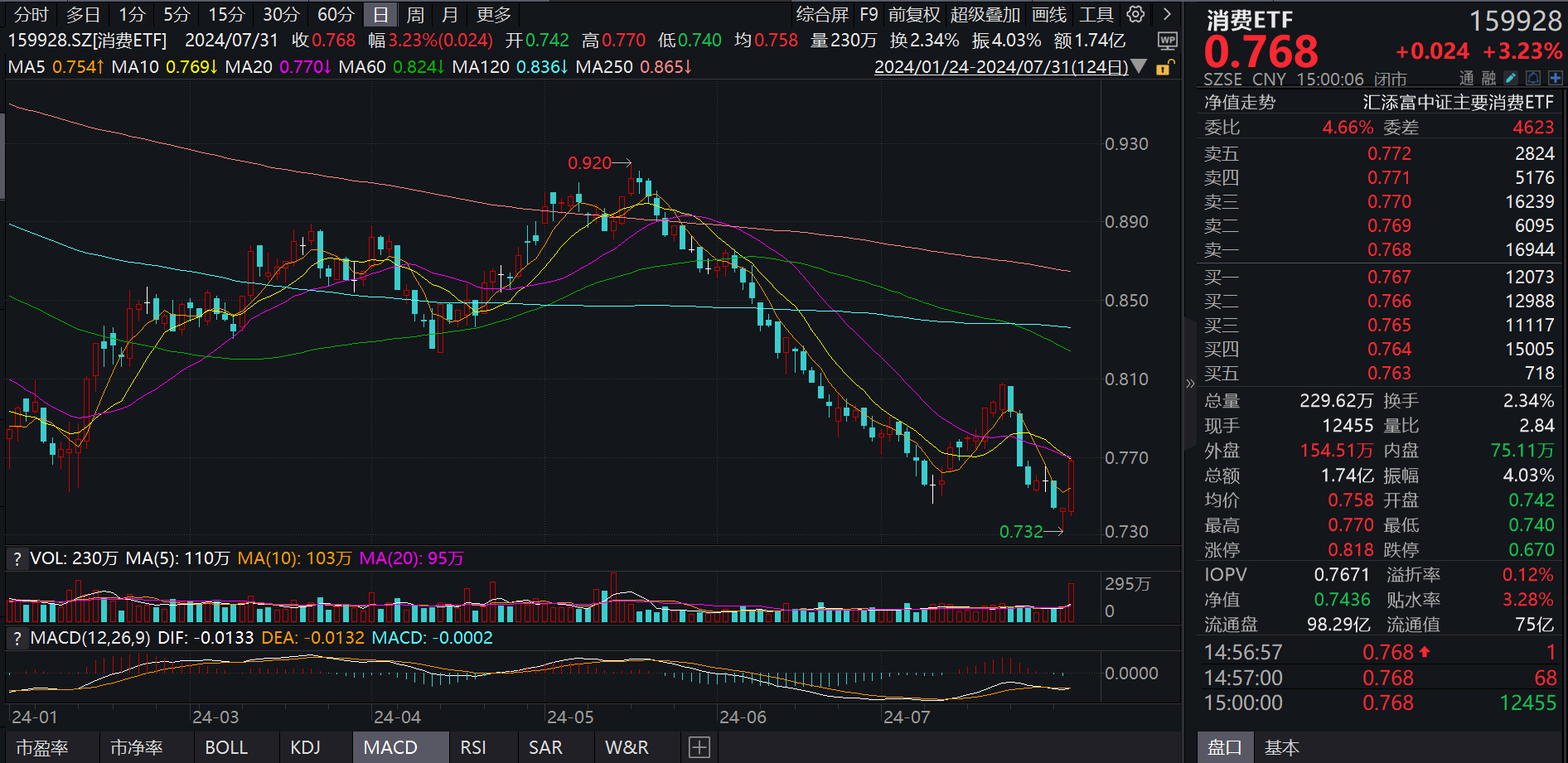The image size is (1568, 763).
Task: Open the 更多 period dropdown
Action: (x=493, y=14)
